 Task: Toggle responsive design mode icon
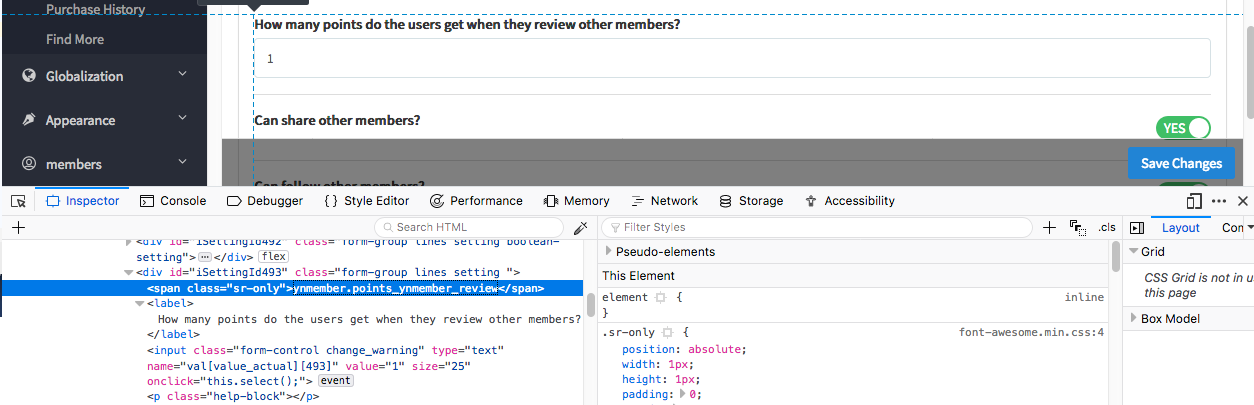(1194, 201)
